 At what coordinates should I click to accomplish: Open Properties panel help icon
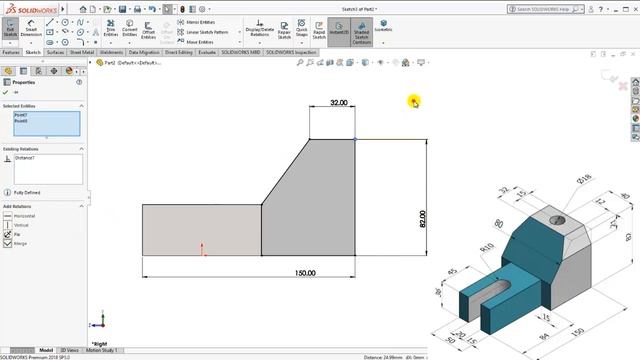[79, 82]
